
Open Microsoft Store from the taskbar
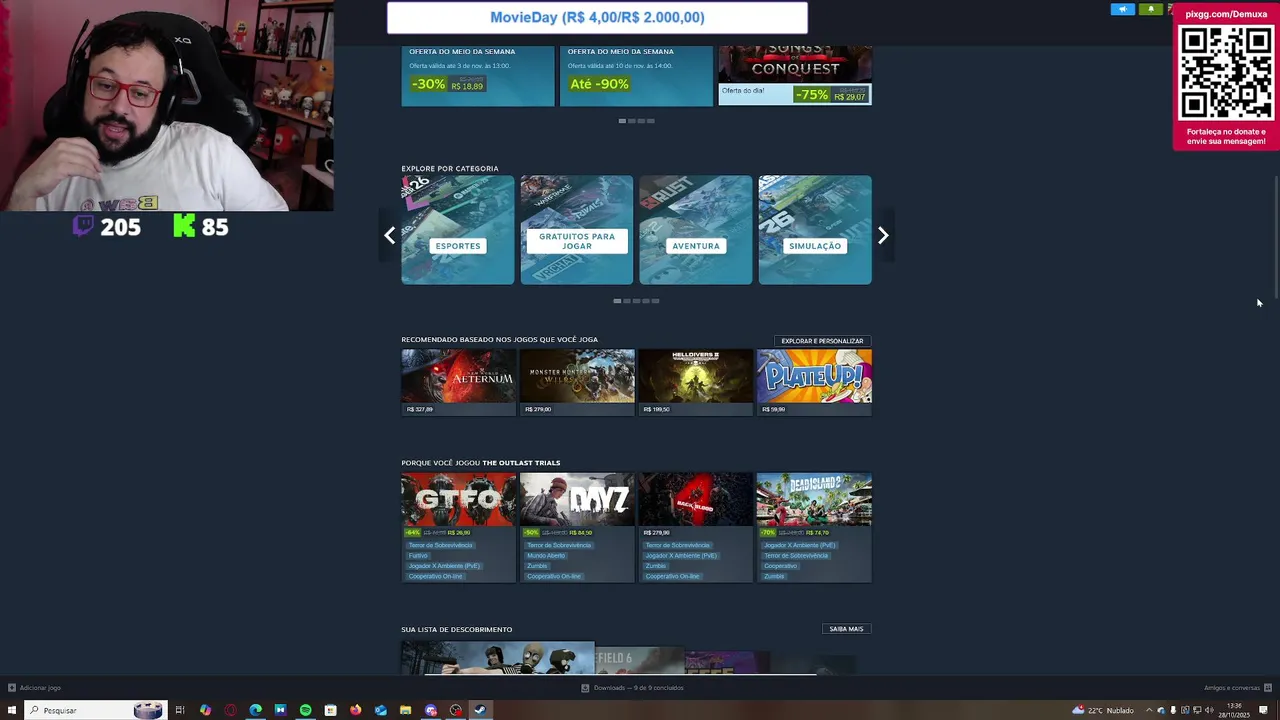(330, 710)
